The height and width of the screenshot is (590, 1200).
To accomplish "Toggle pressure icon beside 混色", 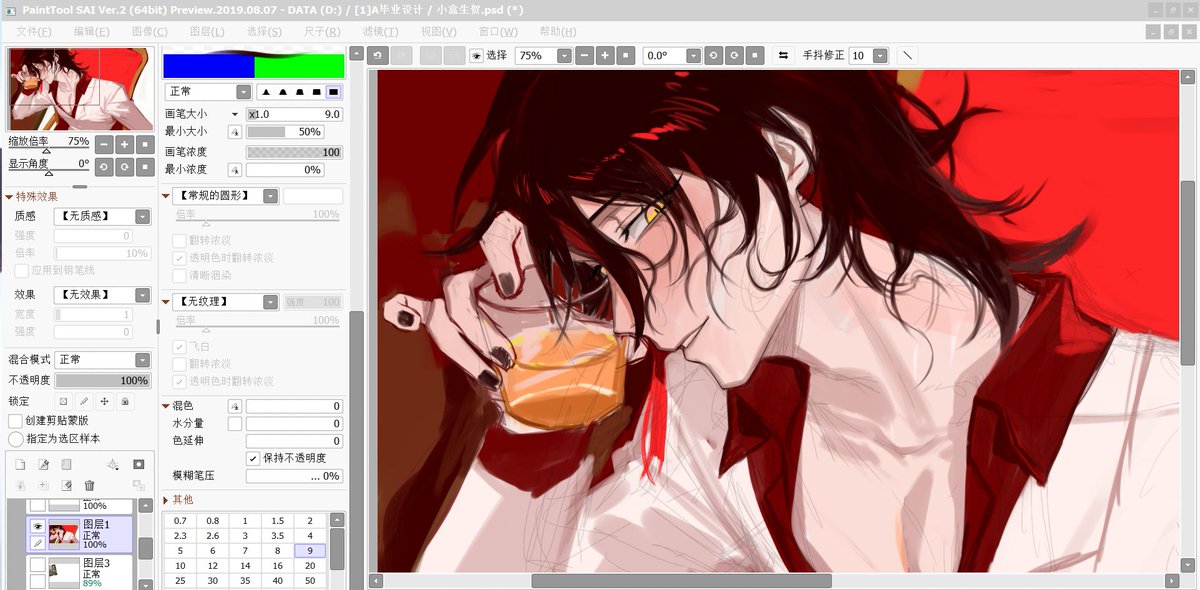I will pyautogui.click(x=235, y=406).
